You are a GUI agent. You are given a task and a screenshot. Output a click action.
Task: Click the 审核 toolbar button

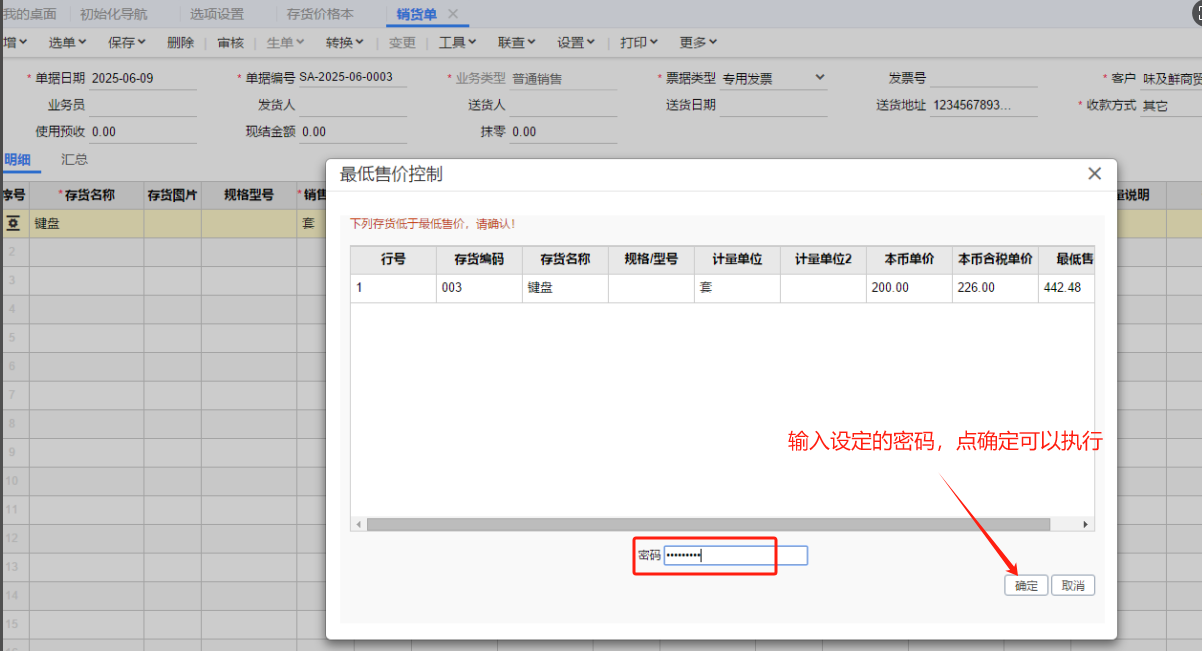(x=230, y=43)
